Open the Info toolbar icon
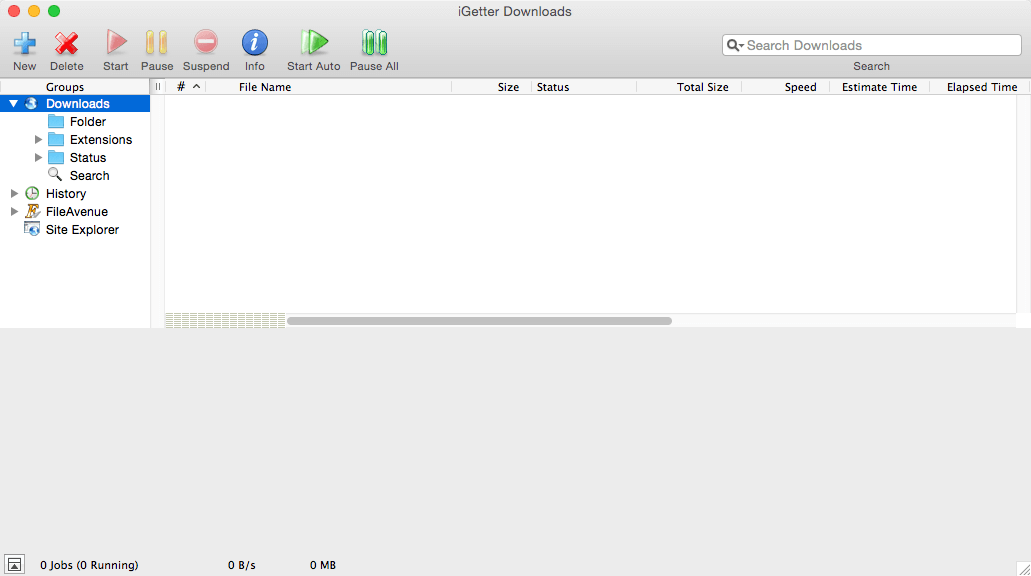The width and height of the screenshot is (1031, 576). (x=254, y=43)
